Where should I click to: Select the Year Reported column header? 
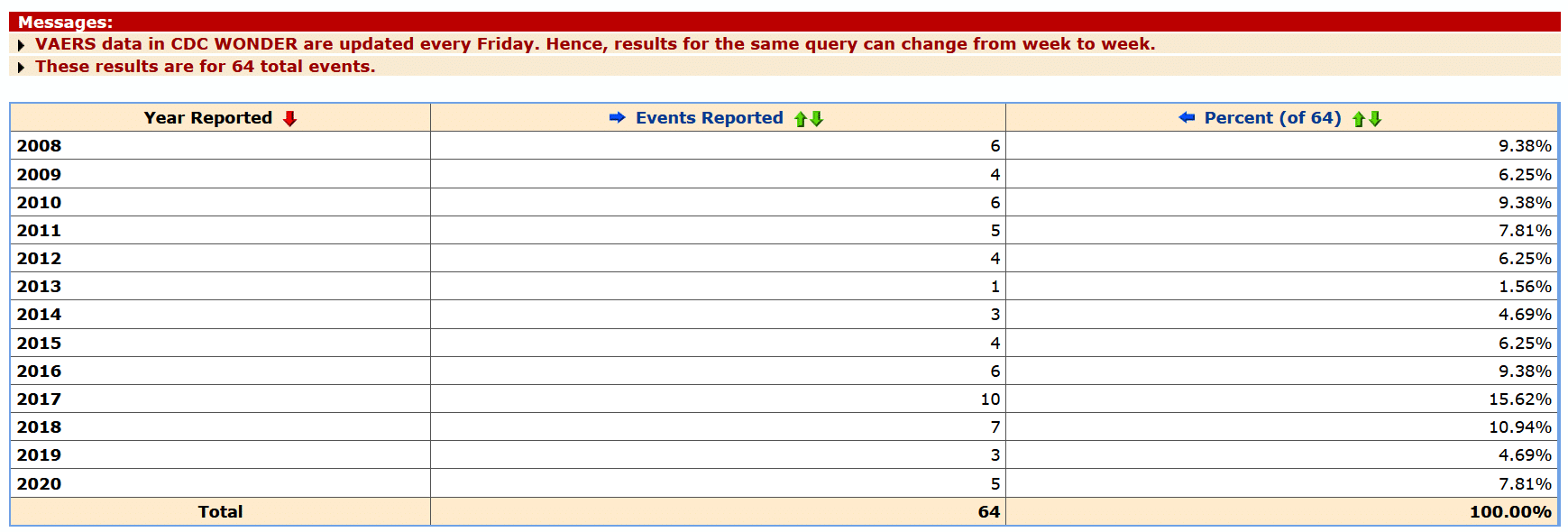[x=208, y=118]
